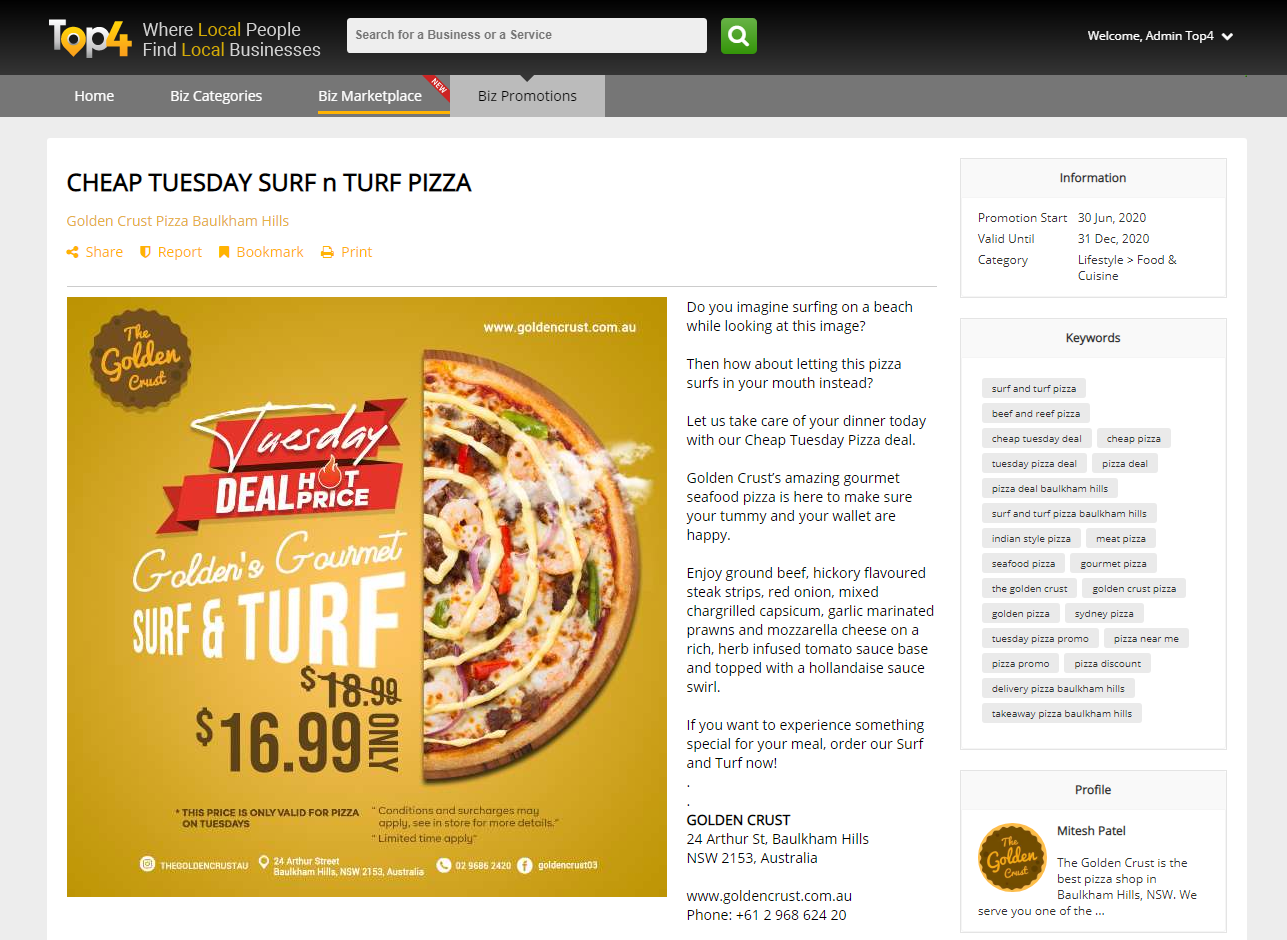Screen dimensions: 1287x940
Task: Select the 'cheap tuesday deal' keyword
Action: coord(1037,438)
